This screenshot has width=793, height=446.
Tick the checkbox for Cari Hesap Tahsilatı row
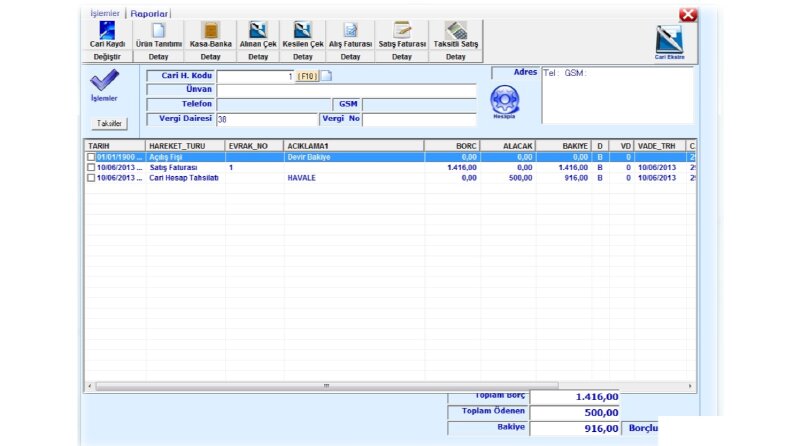coord(91,178)
